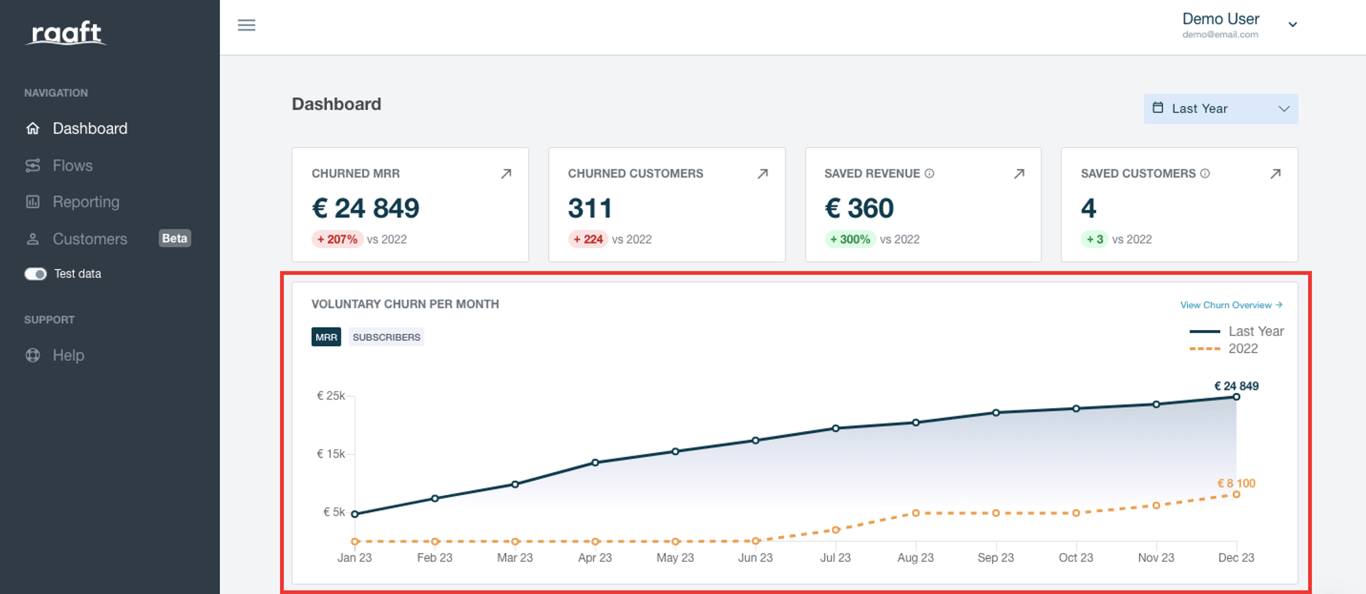Click the +224 change badge
Viewport: 1366px width, 594px height.
click(588, 239)
